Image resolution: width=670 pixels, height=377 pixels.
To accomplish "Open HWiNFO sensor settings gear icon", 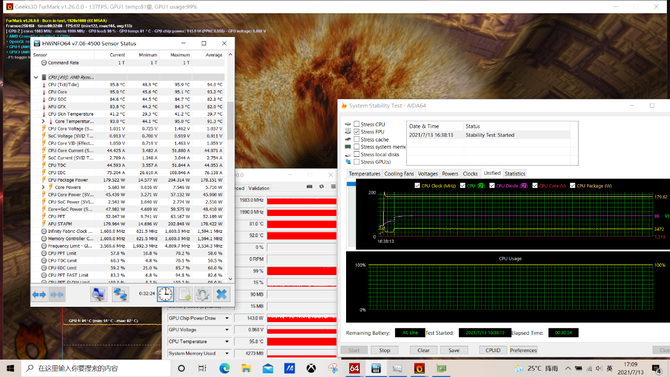I will 203,295.
